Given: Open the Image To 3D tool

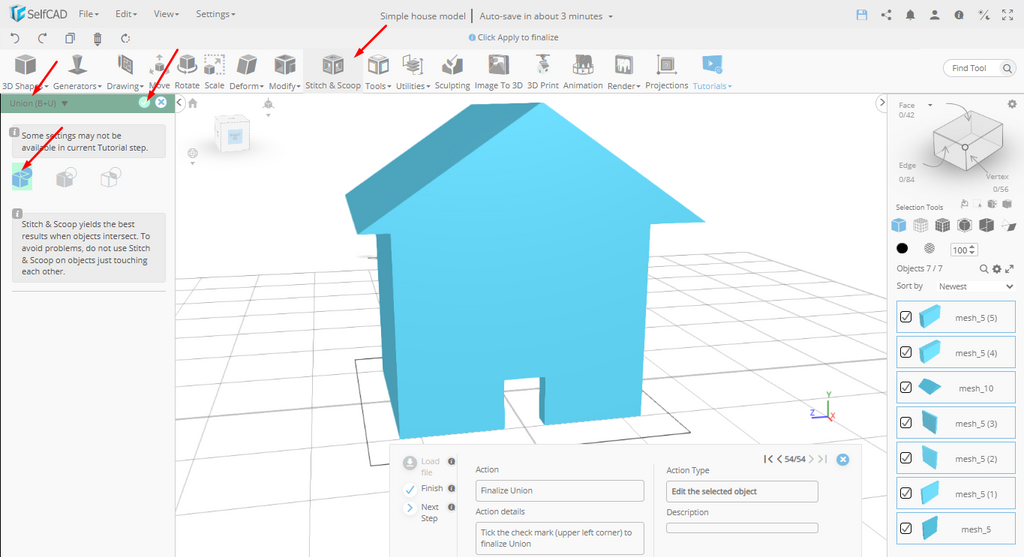Looking at the screenshot, I should (498, 70).
